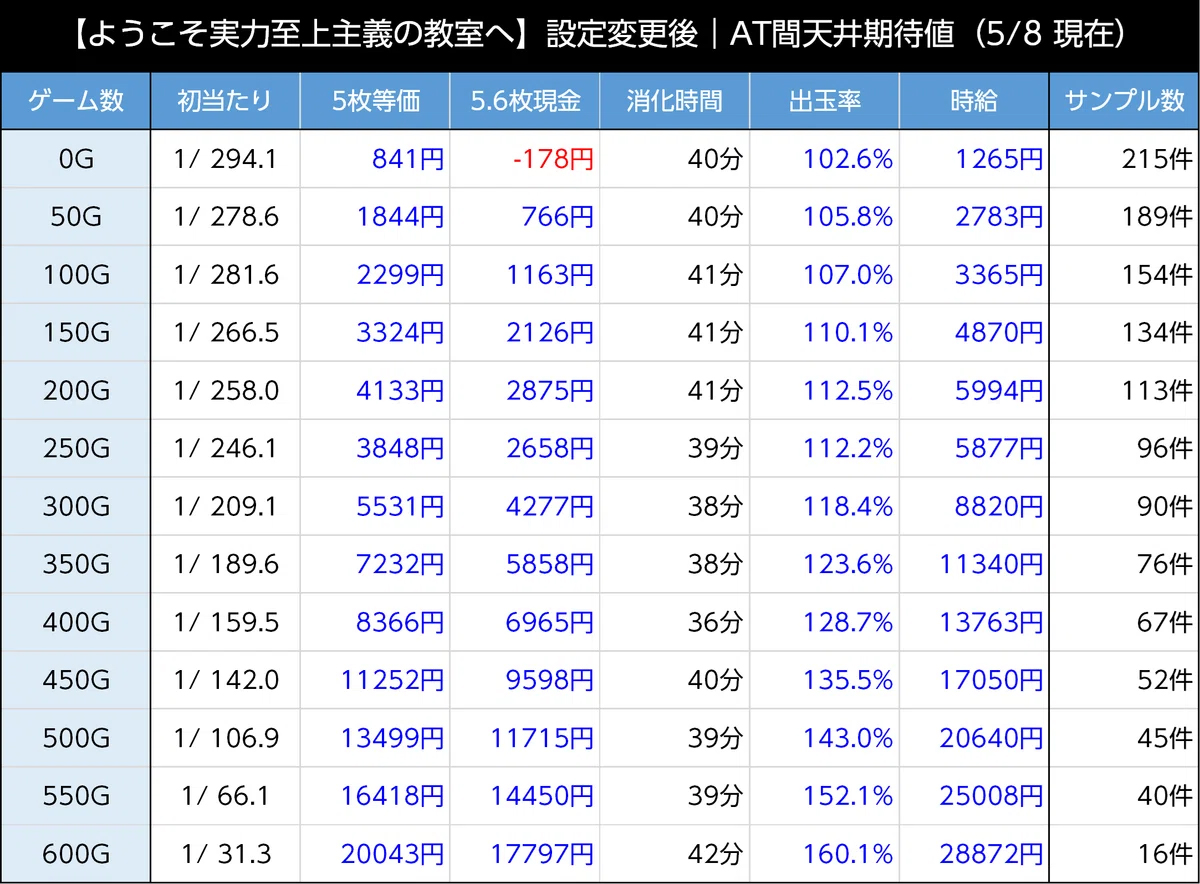Screen dimensions: 1200x884
Task: Click the 5.6枚現金 column header
Action: pyautogui.click(x=525, y=101)
